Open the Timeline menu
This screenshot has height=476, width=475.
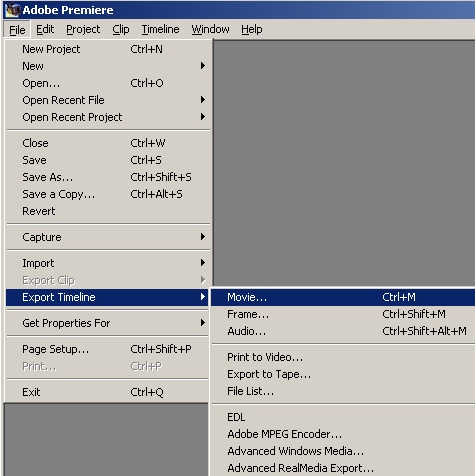(x=160, y=29)
